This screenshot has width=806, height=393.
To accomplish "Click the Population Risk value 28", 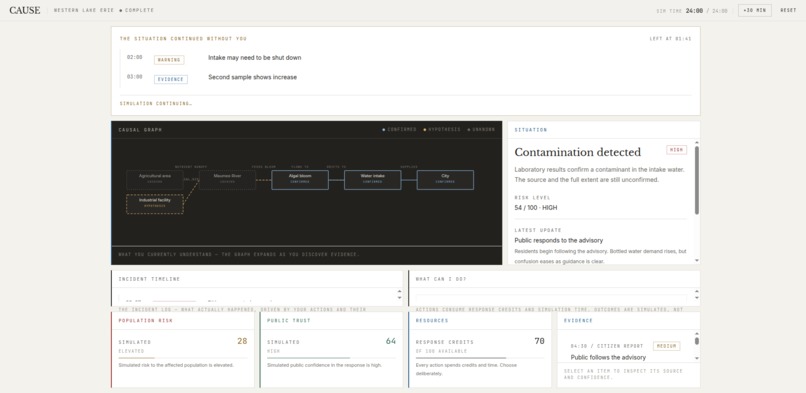I will [x=242, y=341].
